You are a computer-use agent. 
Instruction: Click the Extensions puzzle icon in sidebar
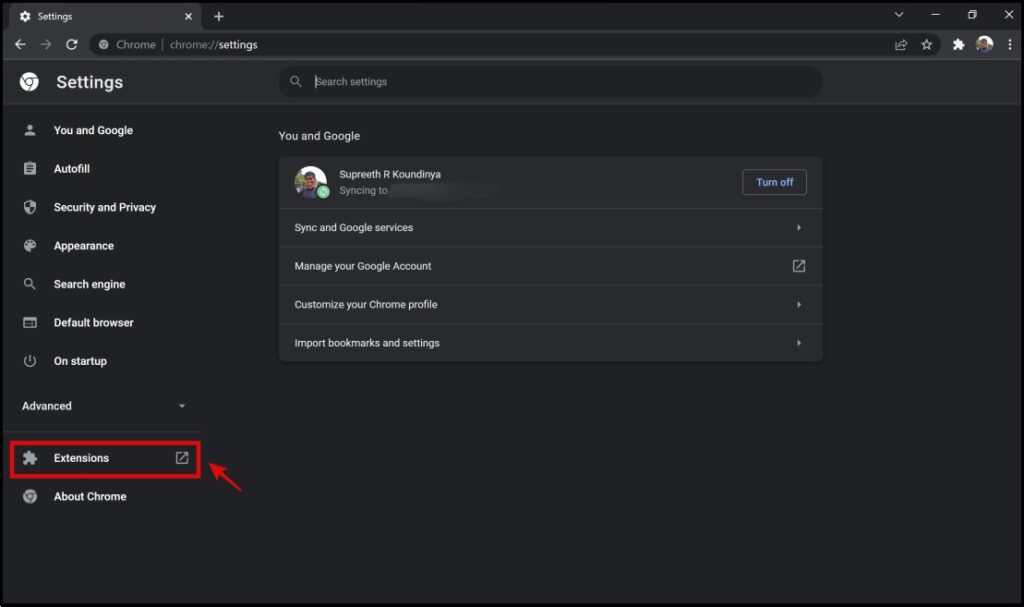coord(30,458)
